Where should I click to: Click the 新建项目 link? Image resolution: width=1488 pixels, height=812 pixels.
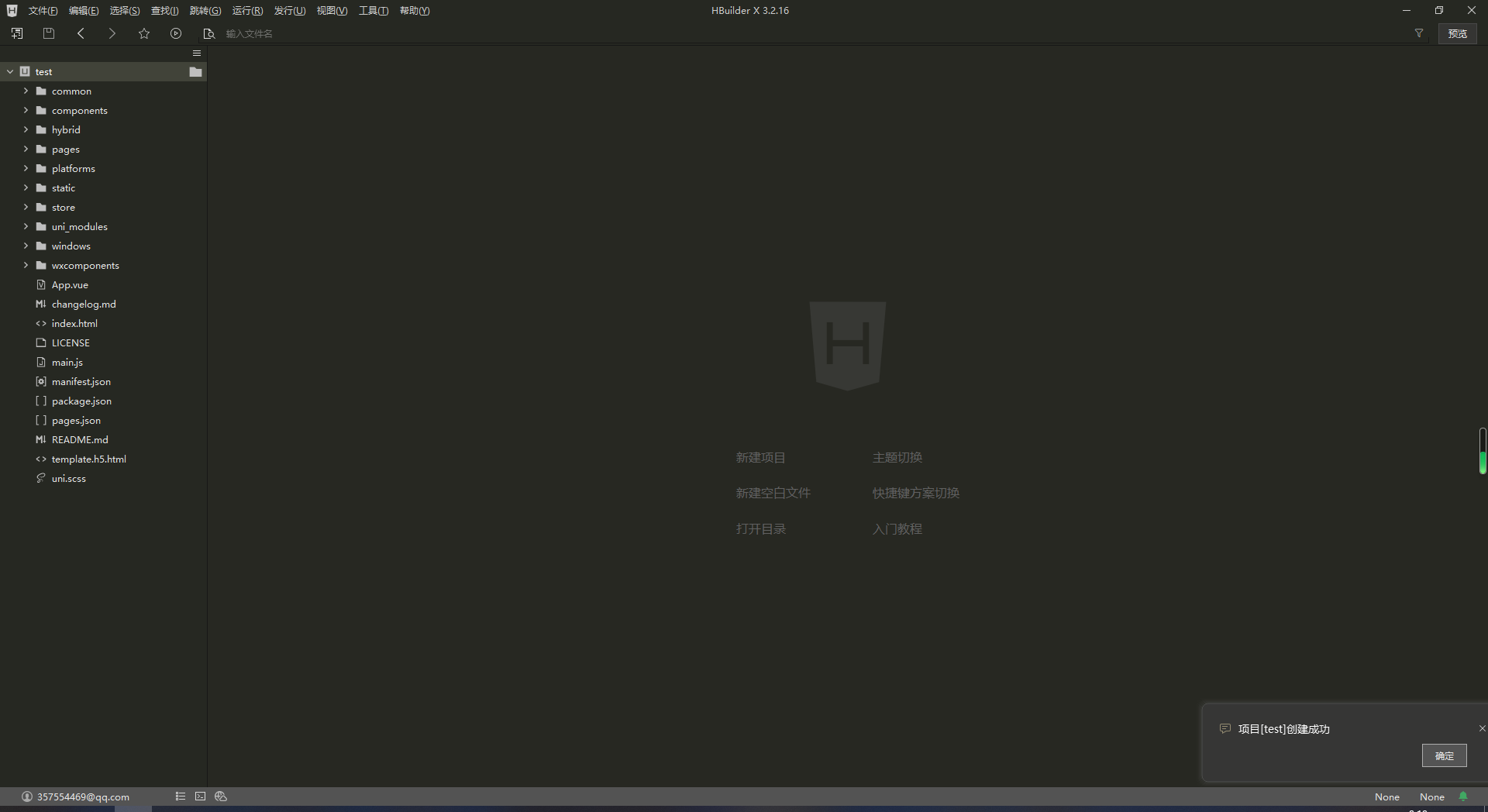click(760, 458)
